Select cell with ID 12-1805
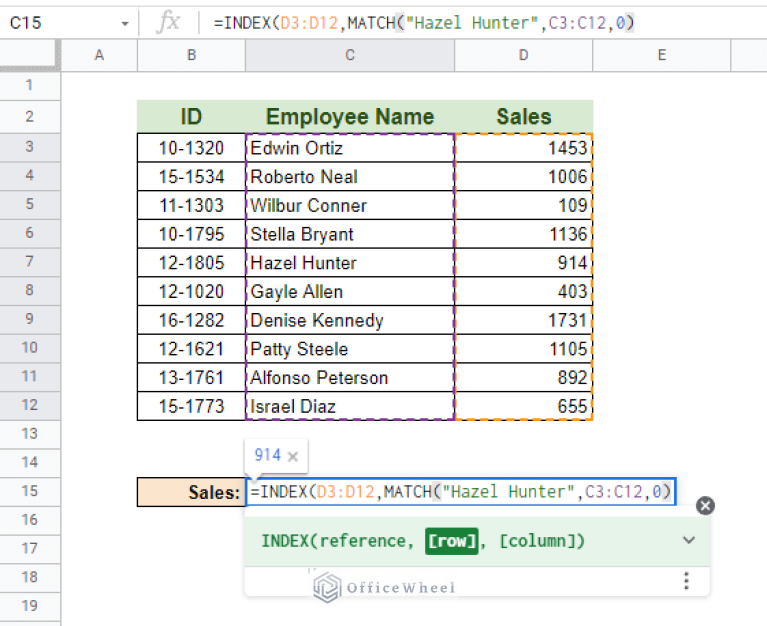The image size is (767, 626). click(191, 263)
